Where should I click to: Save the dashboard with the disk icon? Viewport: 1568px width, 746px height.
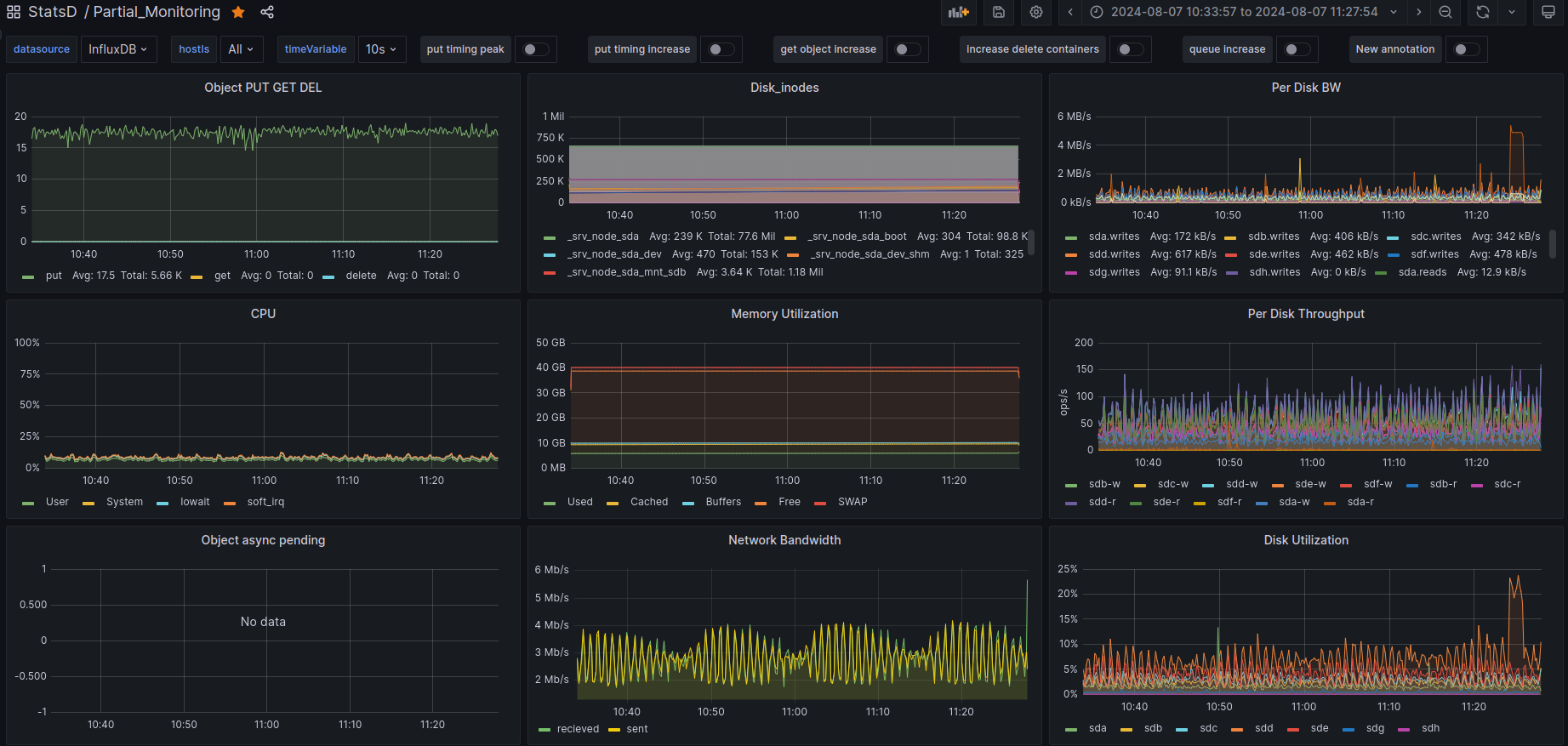(x=999, y=12)
